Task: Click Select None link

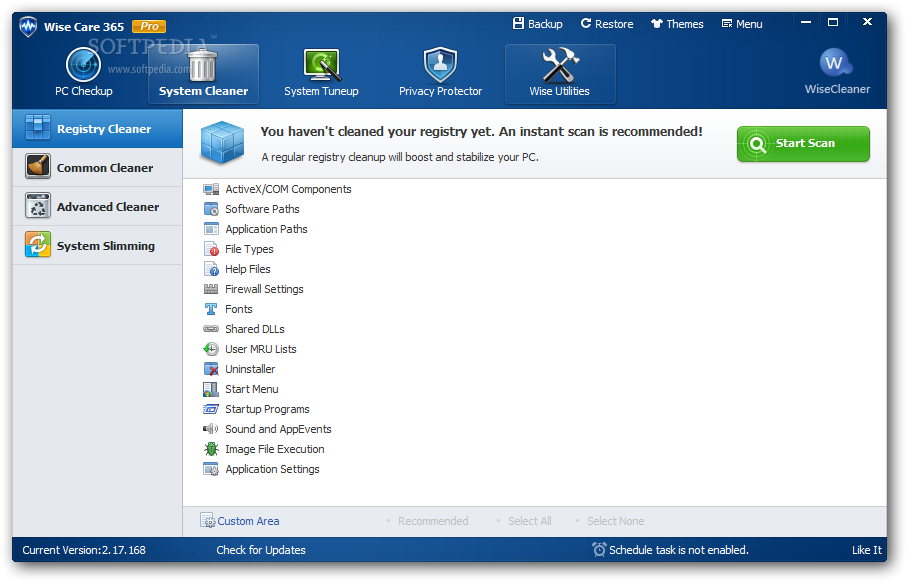Action: [x=615, y=521]
